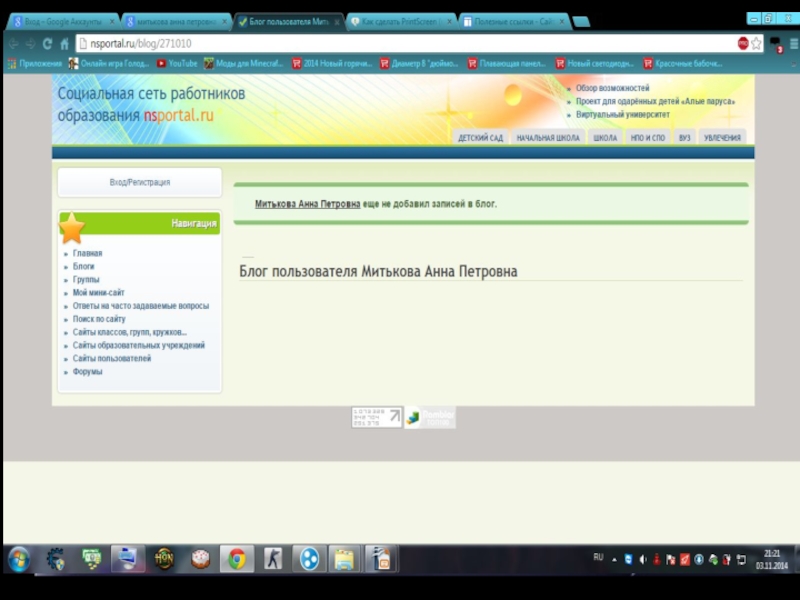Open the Митькова Анна Петровна profile link
800x600 pixels.
click(x=307, y=204)
